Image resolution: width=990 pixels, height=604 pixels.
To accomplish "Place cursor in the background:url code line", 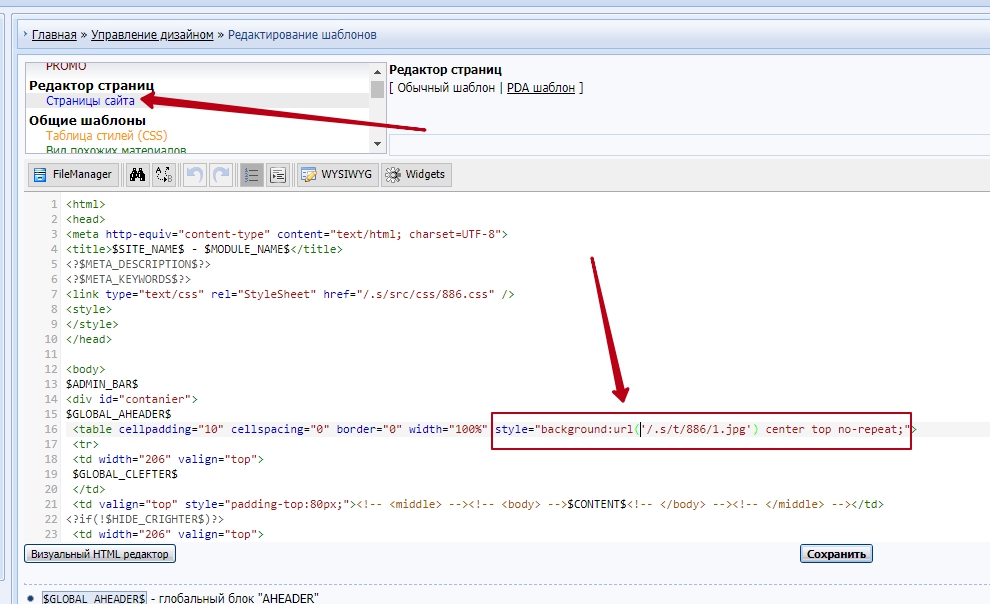I will 700,429.
